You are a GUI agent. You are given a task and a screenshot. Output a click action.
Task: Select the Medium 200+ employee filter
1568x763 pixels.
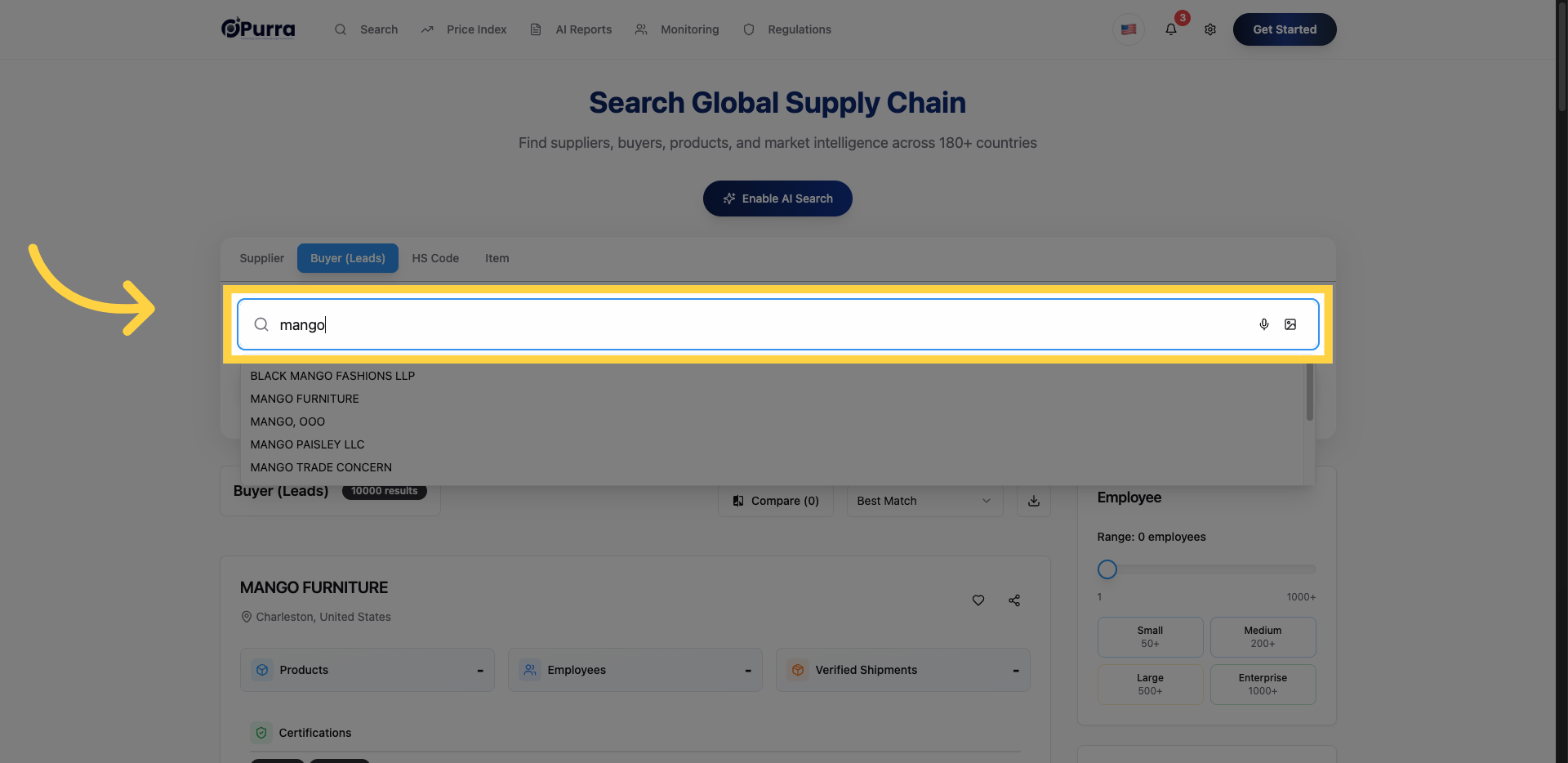[1263, 637]
